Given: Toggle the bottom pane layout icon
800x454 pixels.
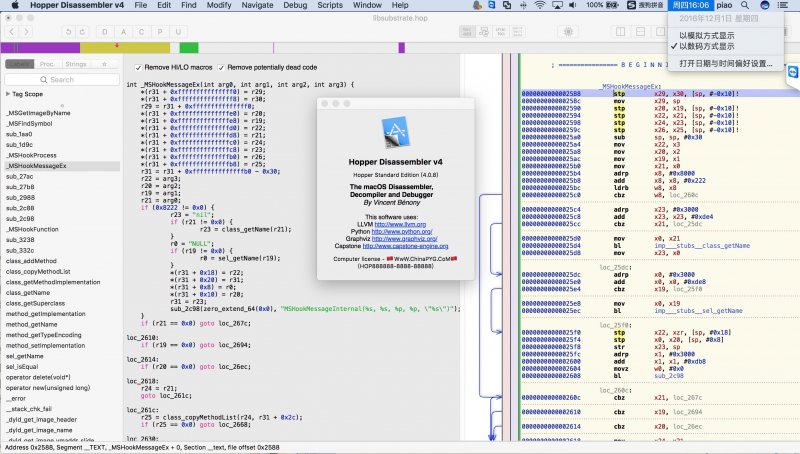Looking at the screenshot, I should [x=640, y=32].
